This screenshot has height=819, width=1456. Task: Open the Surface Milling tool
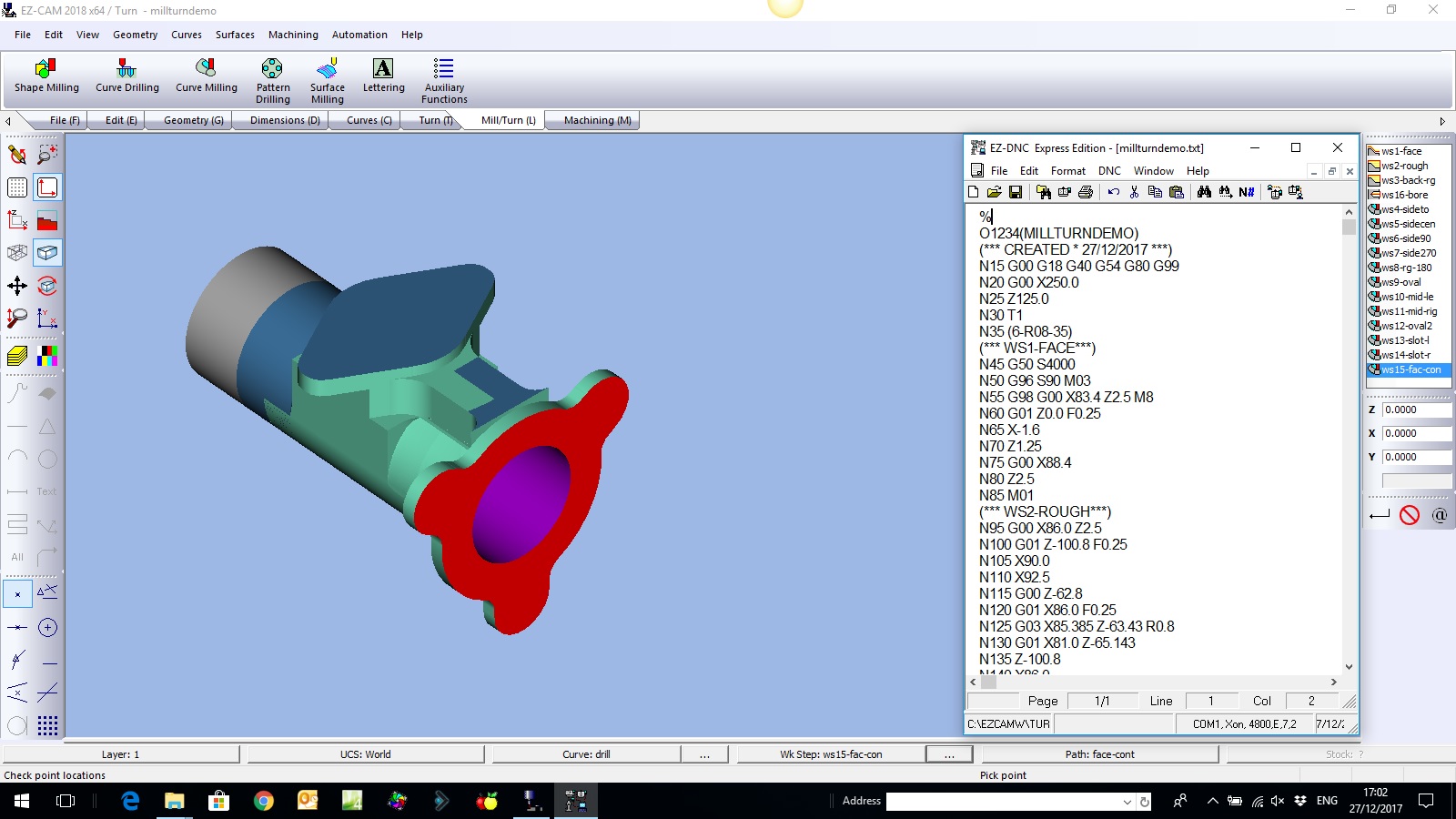[328, 80]
